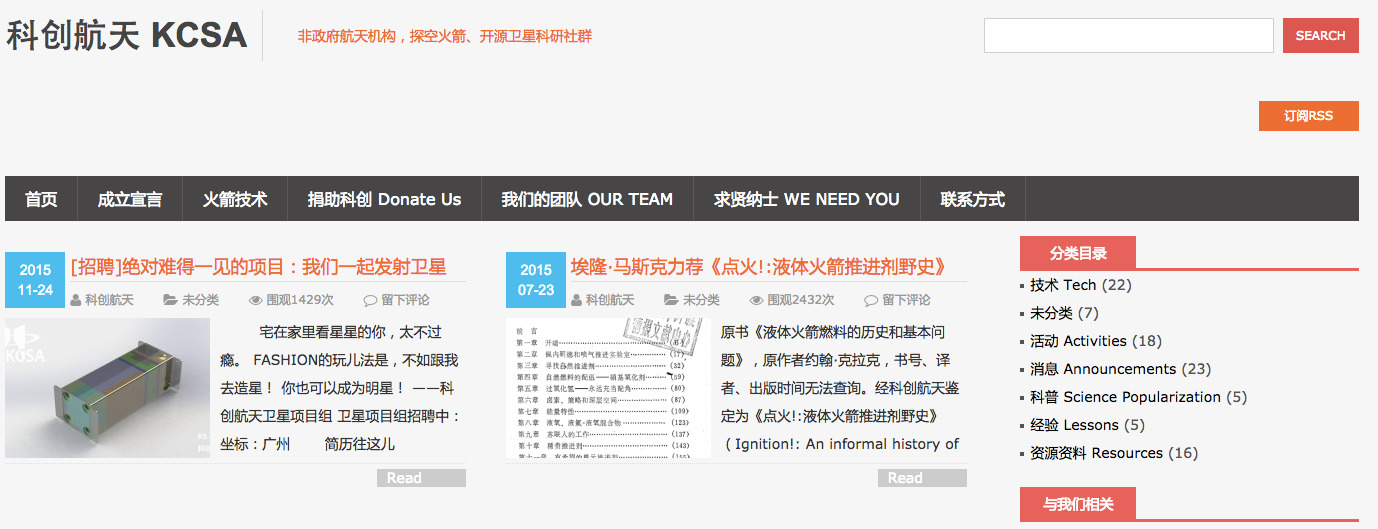The height and width of the screenshot is (529, 1378).
Task: Open the 首页 home menu item
Action: click(41, 199)
